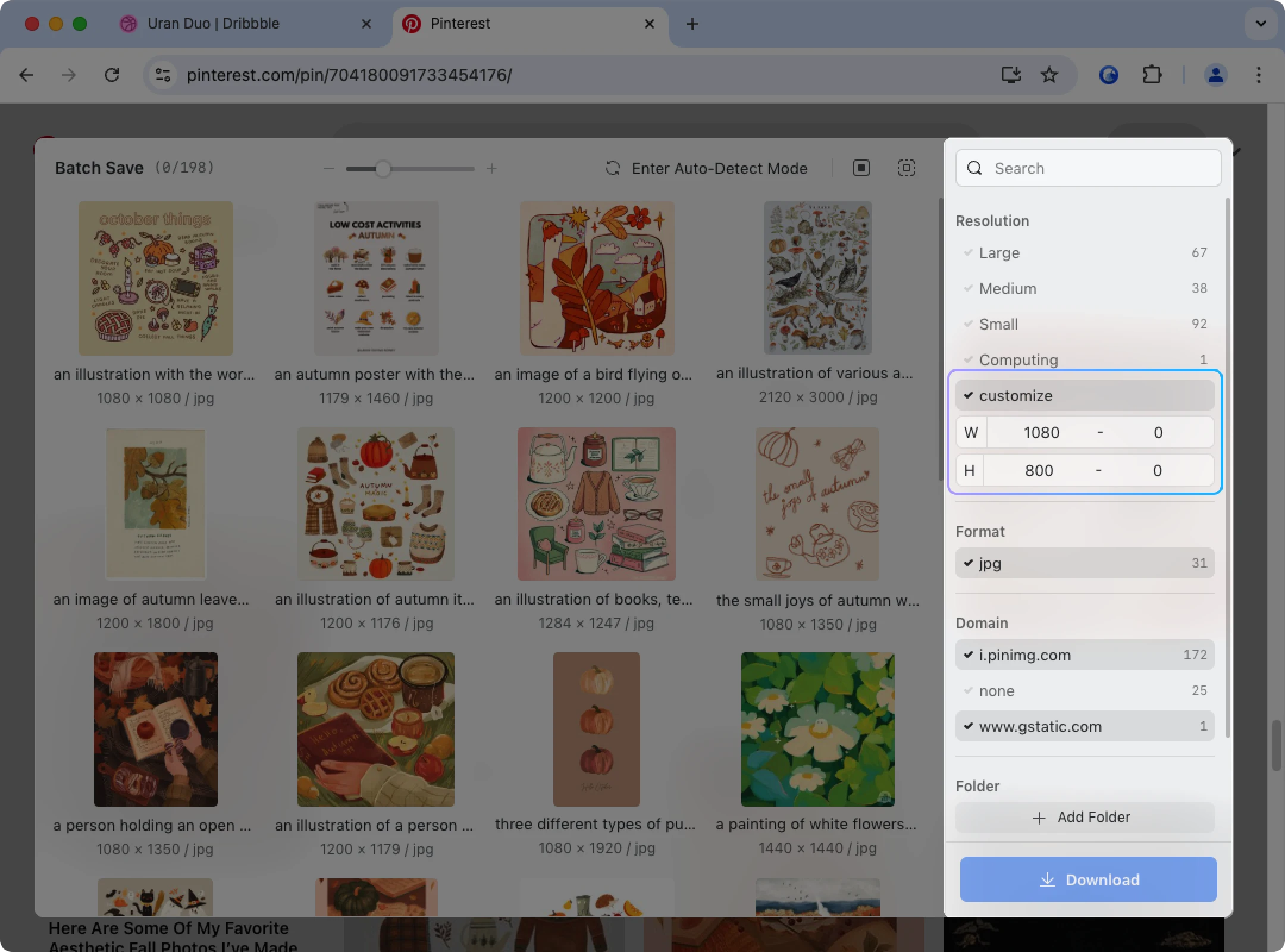1285x952 pixels.
Task: Click the select-all square icon in Batch Save
Action: pyautogui.click(x=861, y=168)
